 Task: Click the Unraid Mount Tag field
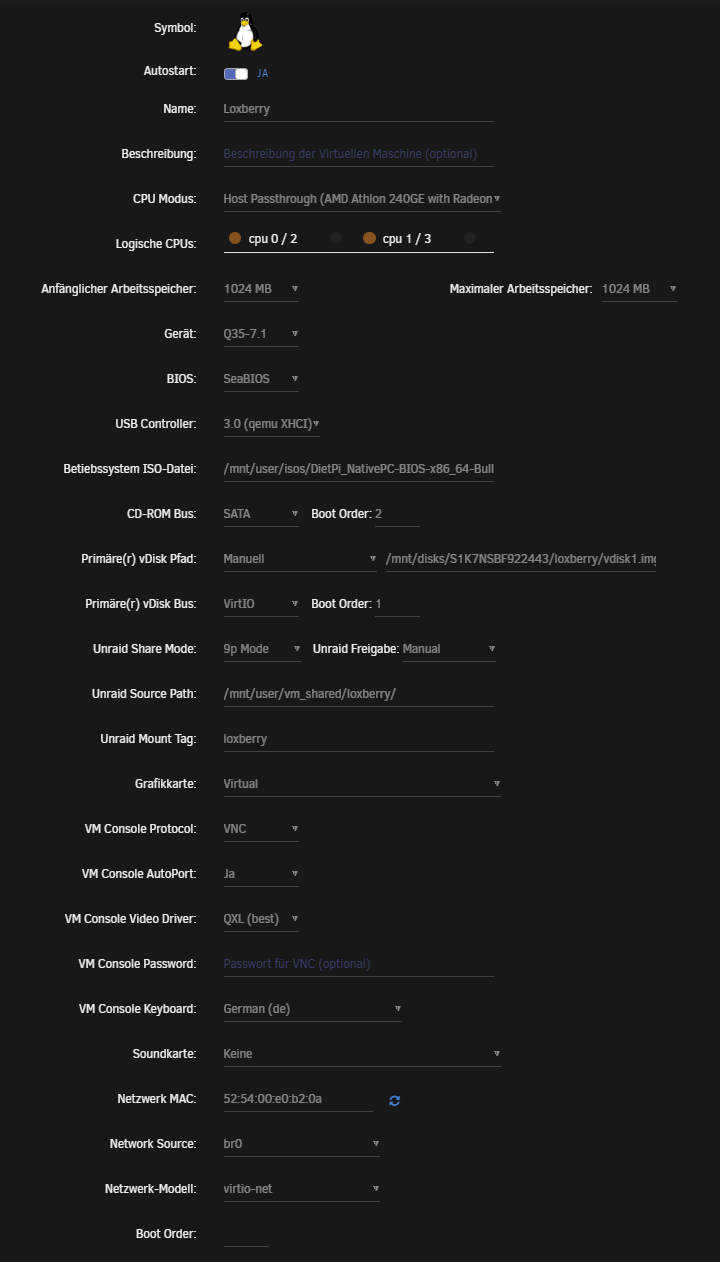coord(358,739)
